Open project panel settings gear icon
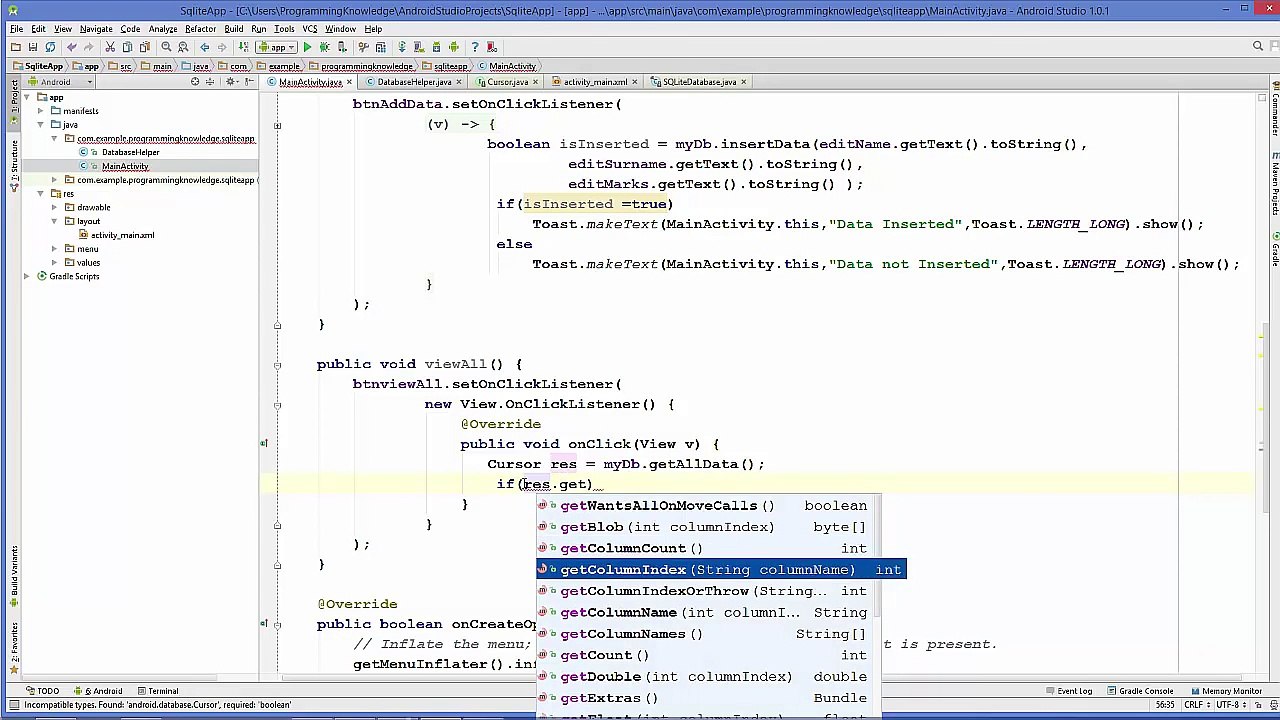Screen dimensions: 1280x720 pos(230,82)
